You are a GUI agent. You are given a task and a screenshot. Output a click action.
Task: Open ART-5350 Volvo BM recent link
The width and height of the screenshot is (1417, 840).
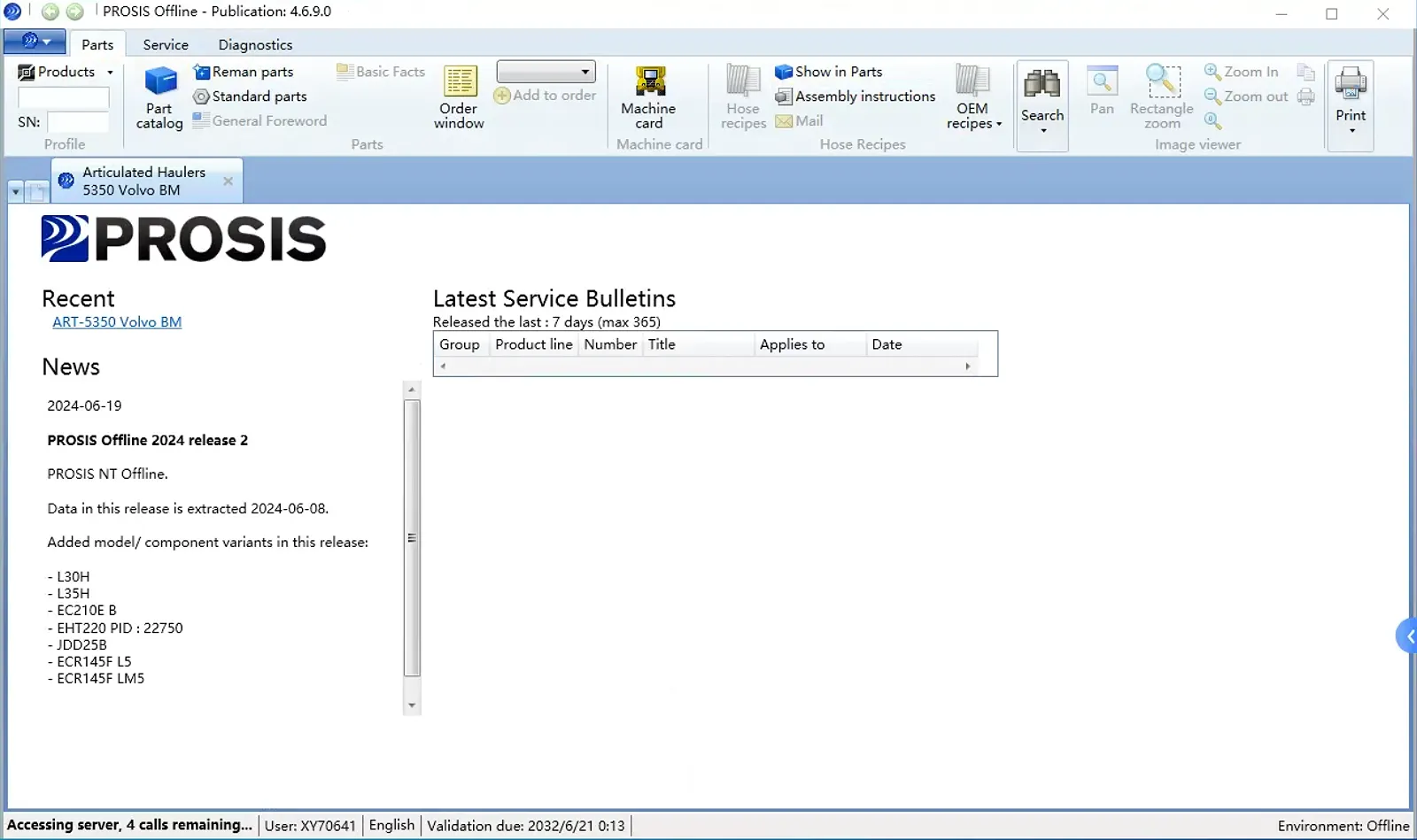pyautogui.click(x=117, y=322)
